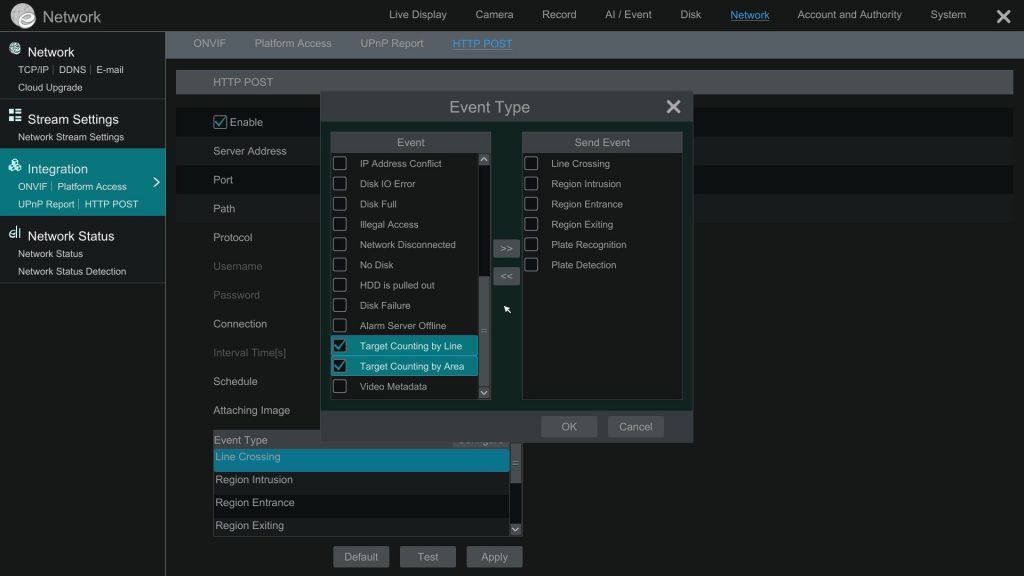Click the Network Status bar-chart icon

[x=16, y=236]
